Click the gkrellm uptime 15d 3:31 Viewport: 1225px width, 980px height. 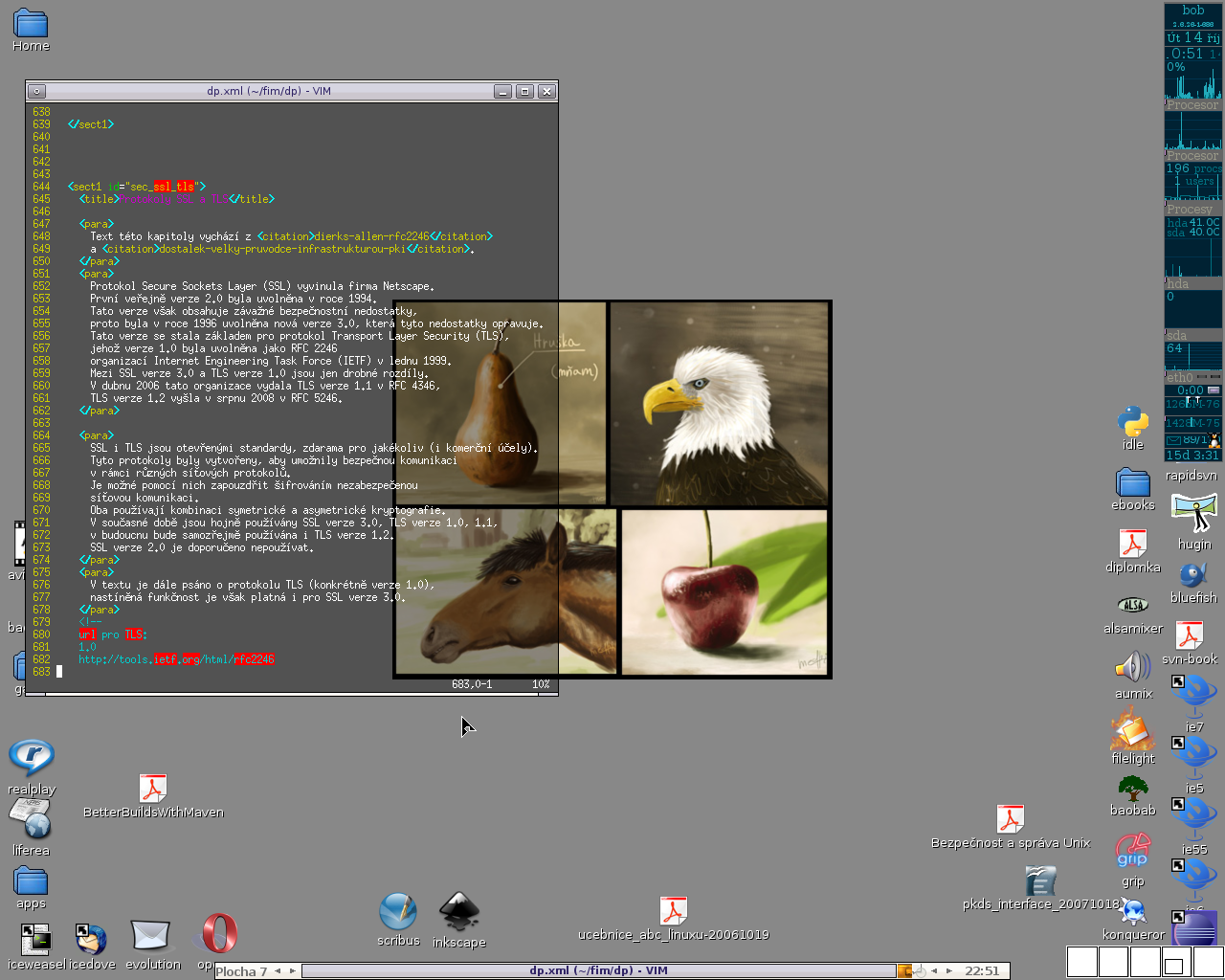click(x=1192, y=455)
